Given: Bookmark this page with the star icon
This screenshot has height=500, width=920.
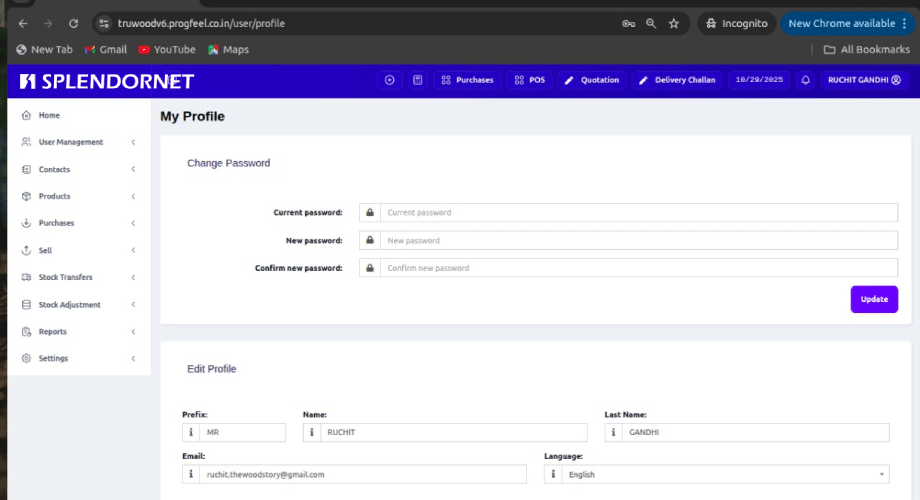Looking at the screenshot, I should [674, 23].
